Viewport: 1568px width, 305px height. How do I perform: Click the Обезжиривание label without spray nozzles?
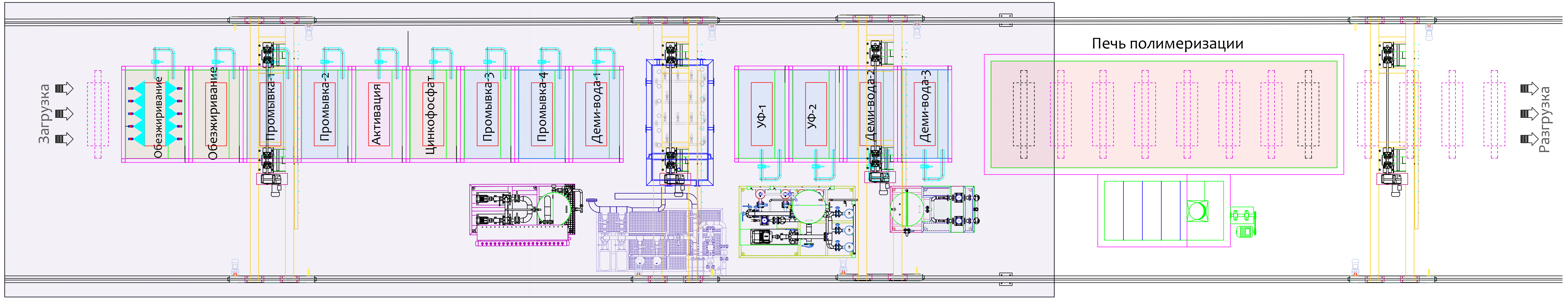click(212, 113)
